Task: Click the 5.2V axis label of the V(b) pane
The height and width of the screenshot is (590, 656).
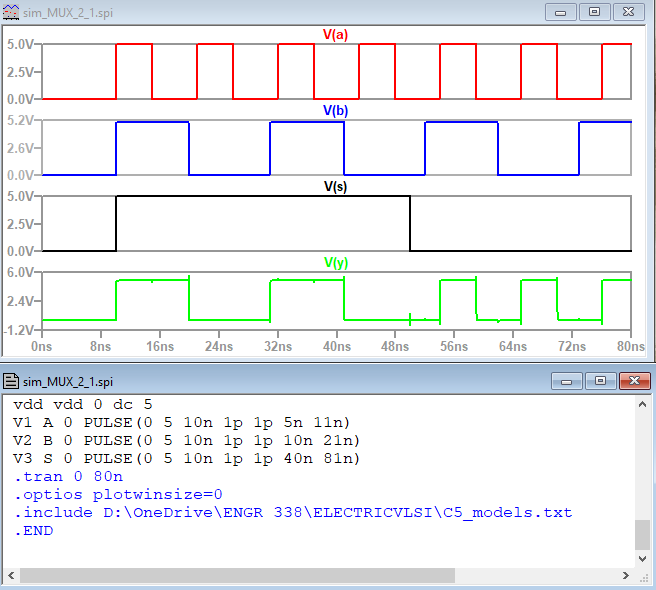Action: click(x=20, y=121)
